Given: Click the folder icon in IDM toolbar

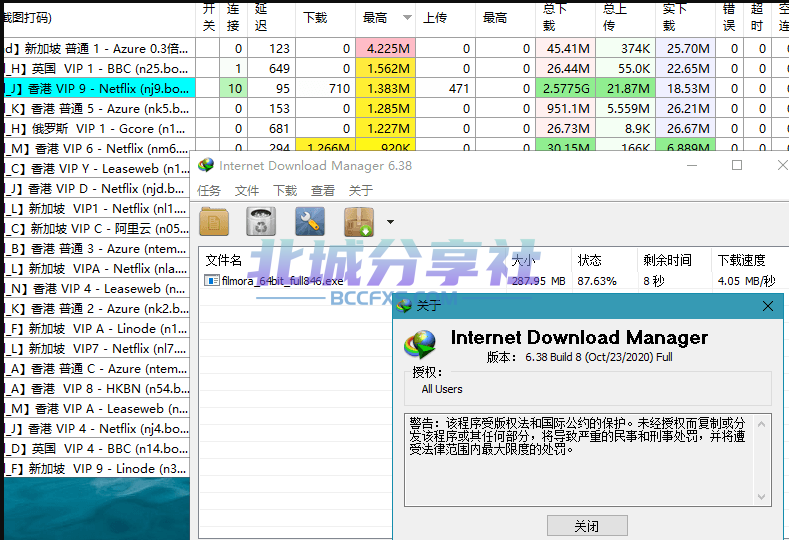Looking at the screenshot, I should pyautogui.click(x=214, y=221).
